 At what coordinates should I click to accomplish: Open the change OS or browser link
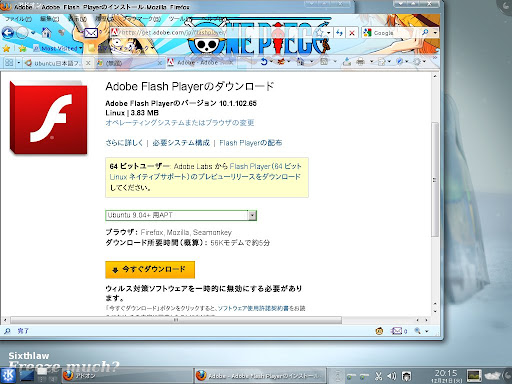[180, 123]
